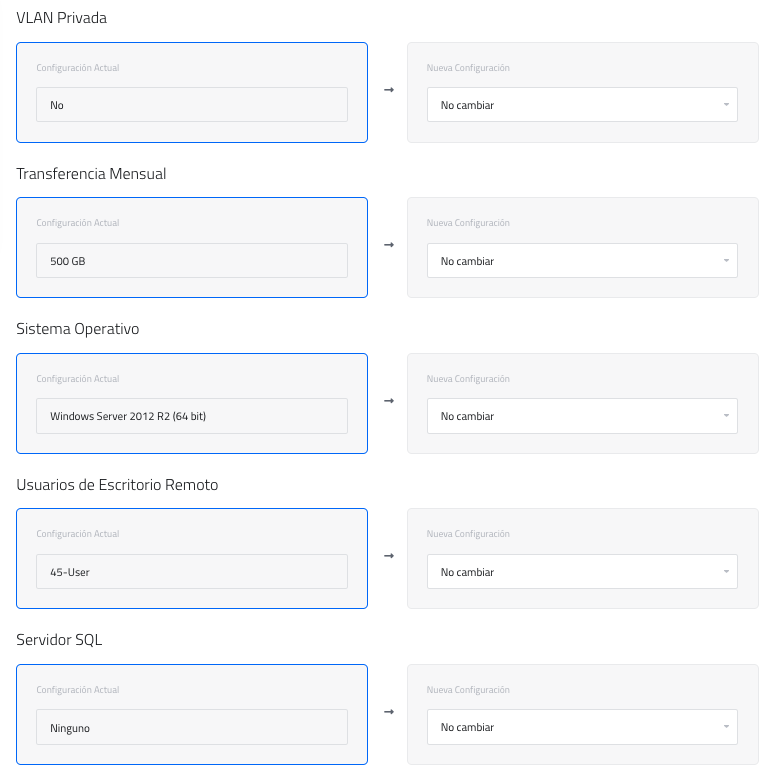Click the Transferencia Mensual section heading
This screenshot has height=778, width=784.
pyautogui.click(x=91, y=174)
